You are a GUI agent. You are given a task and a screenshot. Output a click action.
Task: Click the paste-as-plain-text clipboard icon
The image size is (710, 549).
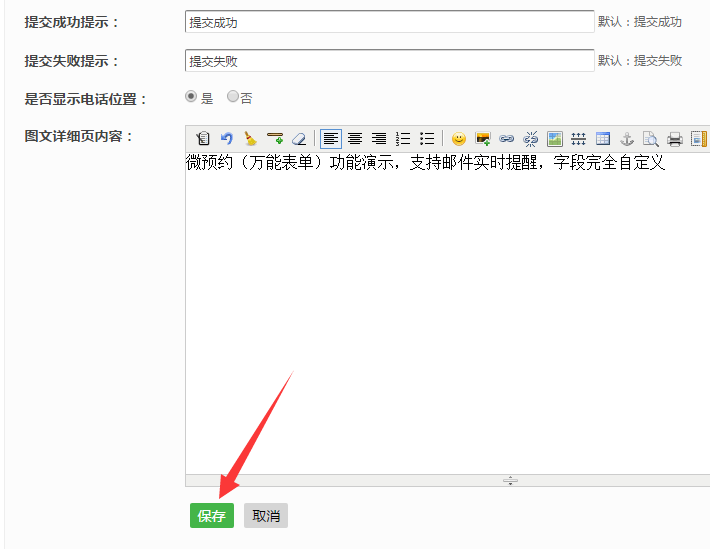[203, 139]
